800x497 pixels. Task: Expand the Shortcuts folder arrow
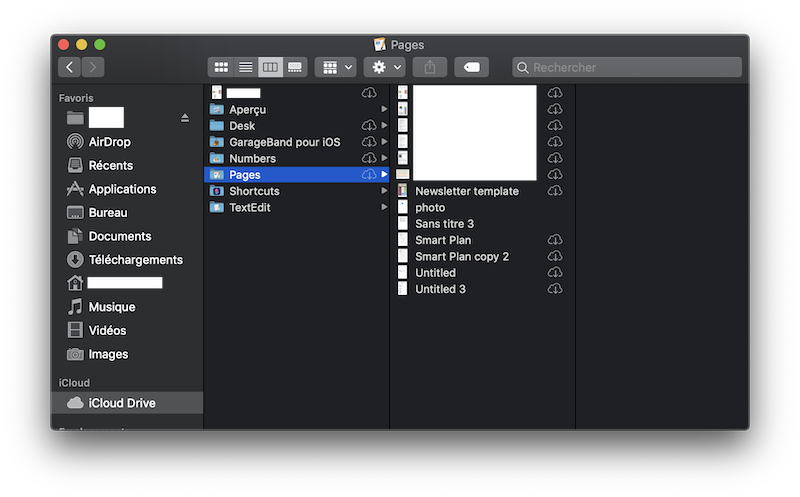384,191
